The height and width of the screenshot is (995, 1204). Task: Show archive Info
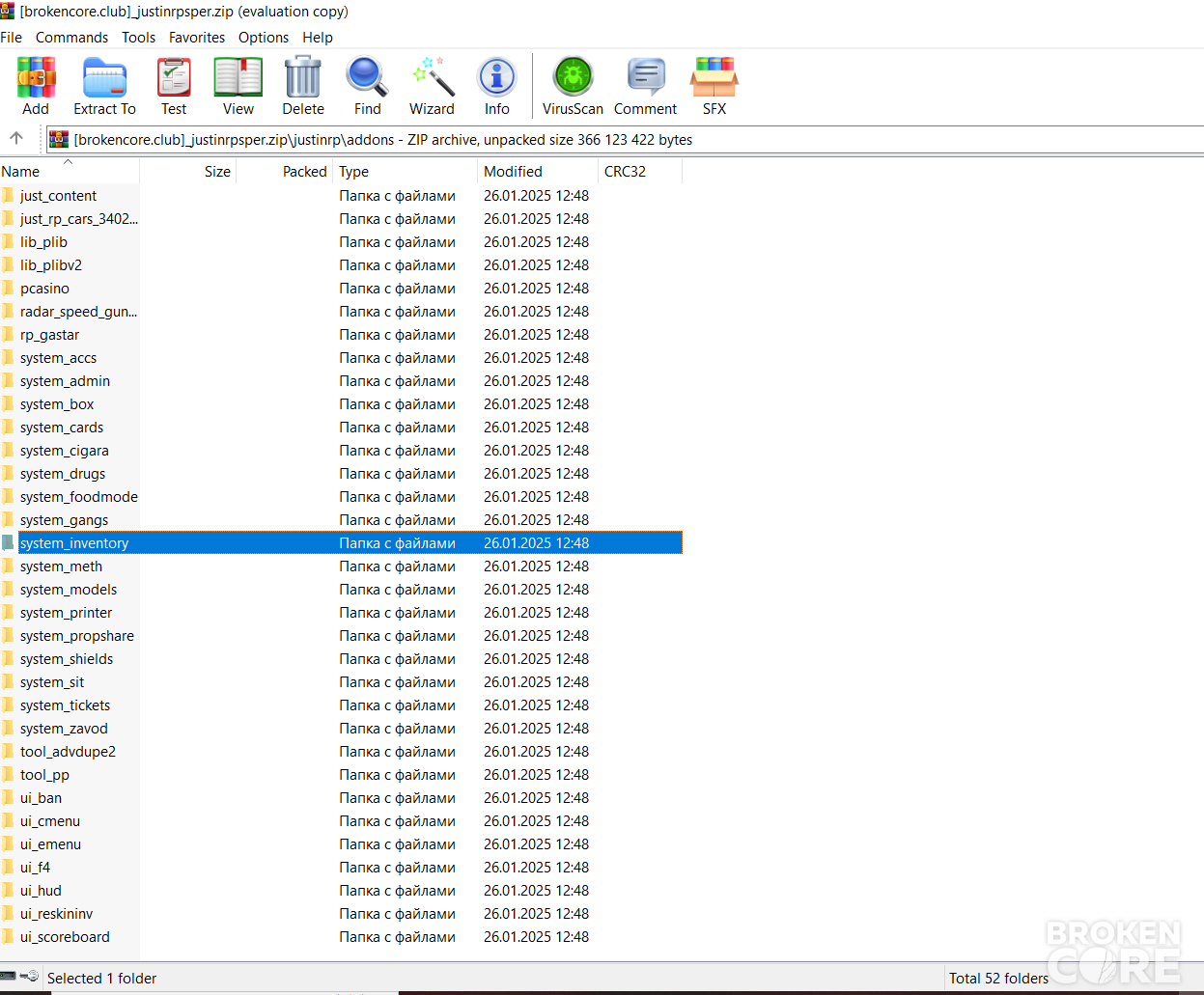pos(497,77)
